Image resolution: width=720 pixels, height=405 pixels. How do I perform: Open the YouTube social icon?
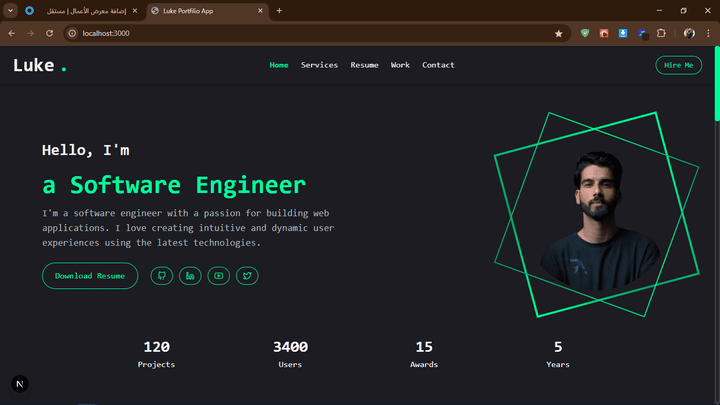coord(219,276)
